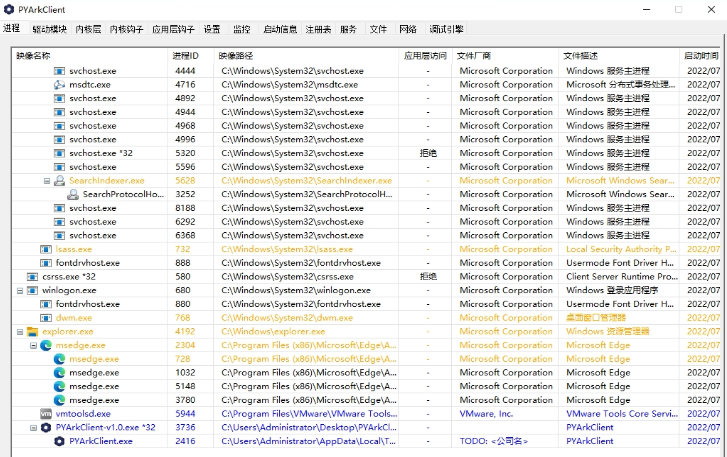Switch to the 内核钩子 tab
Image resolution: width=727 pixels, height=457 pixels.
pos(127,29)
